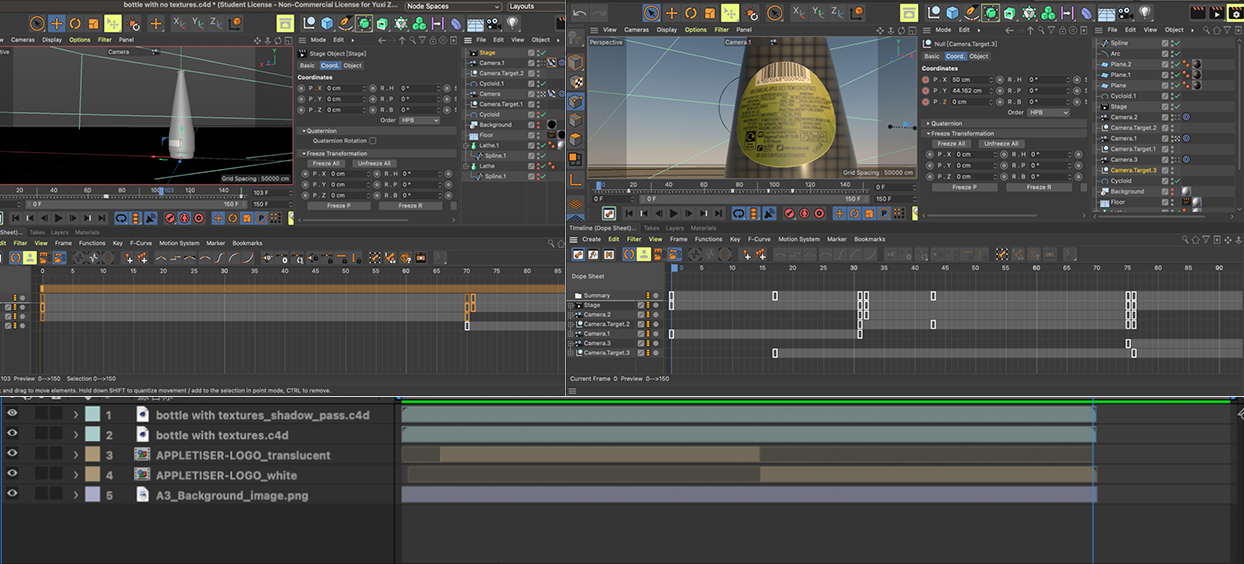The width and height of the screenshot is (1244, 564).
Task: Select the Move tool in right window
Action: [x=671, y=13]
